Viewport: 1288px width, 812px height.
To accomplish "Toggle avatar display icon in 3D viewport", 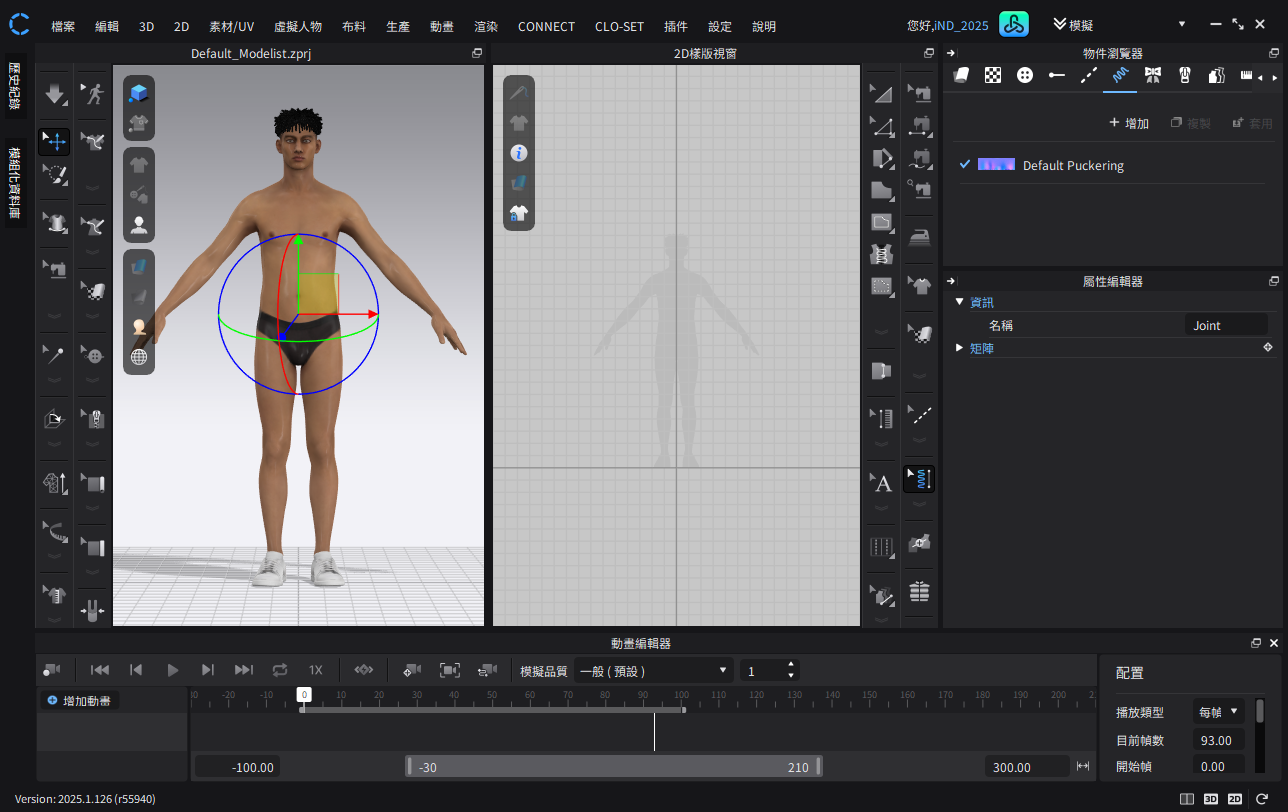I will (x=139, y=223).
